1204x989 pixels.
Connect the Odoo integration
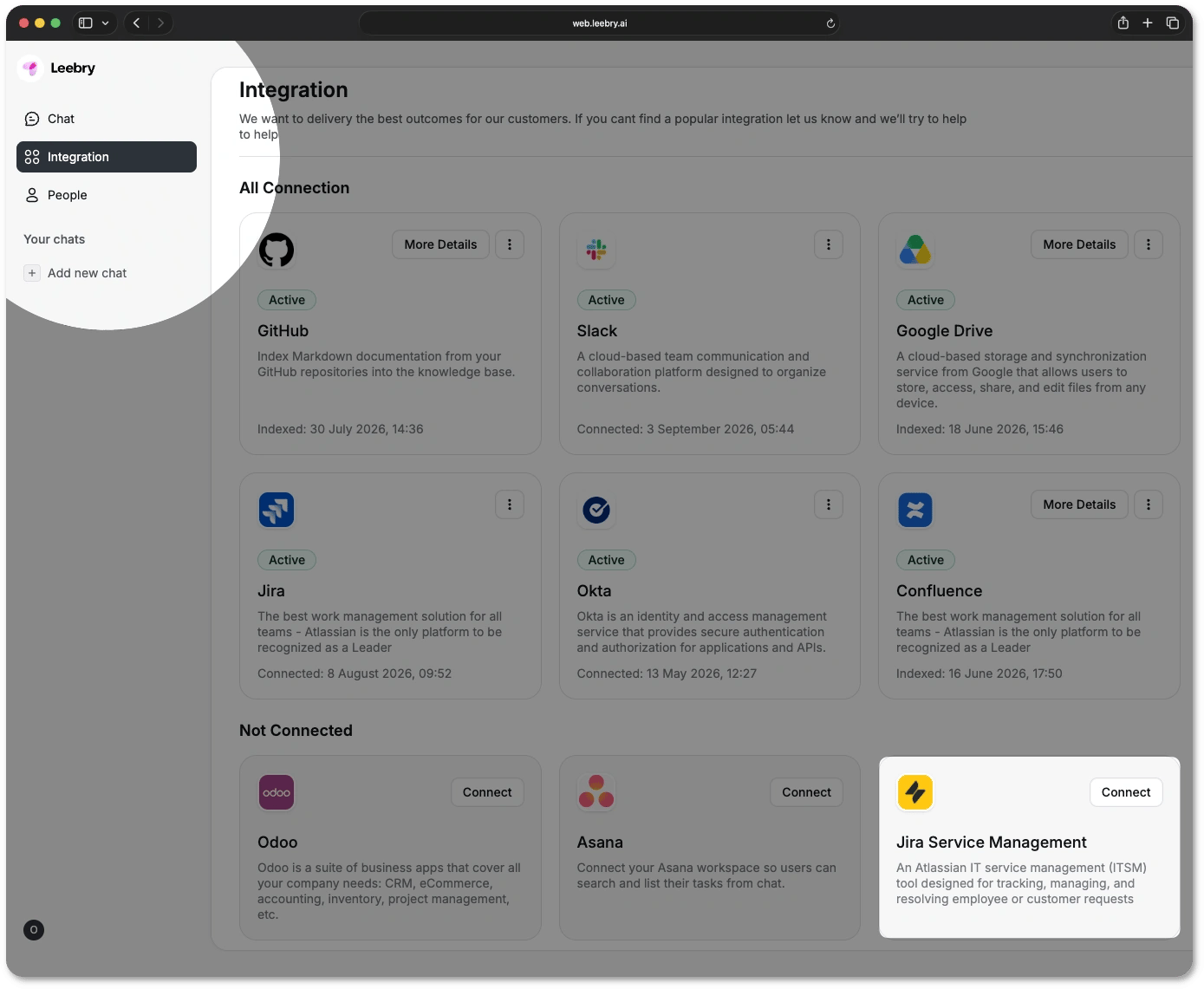(x=487, y=792)
